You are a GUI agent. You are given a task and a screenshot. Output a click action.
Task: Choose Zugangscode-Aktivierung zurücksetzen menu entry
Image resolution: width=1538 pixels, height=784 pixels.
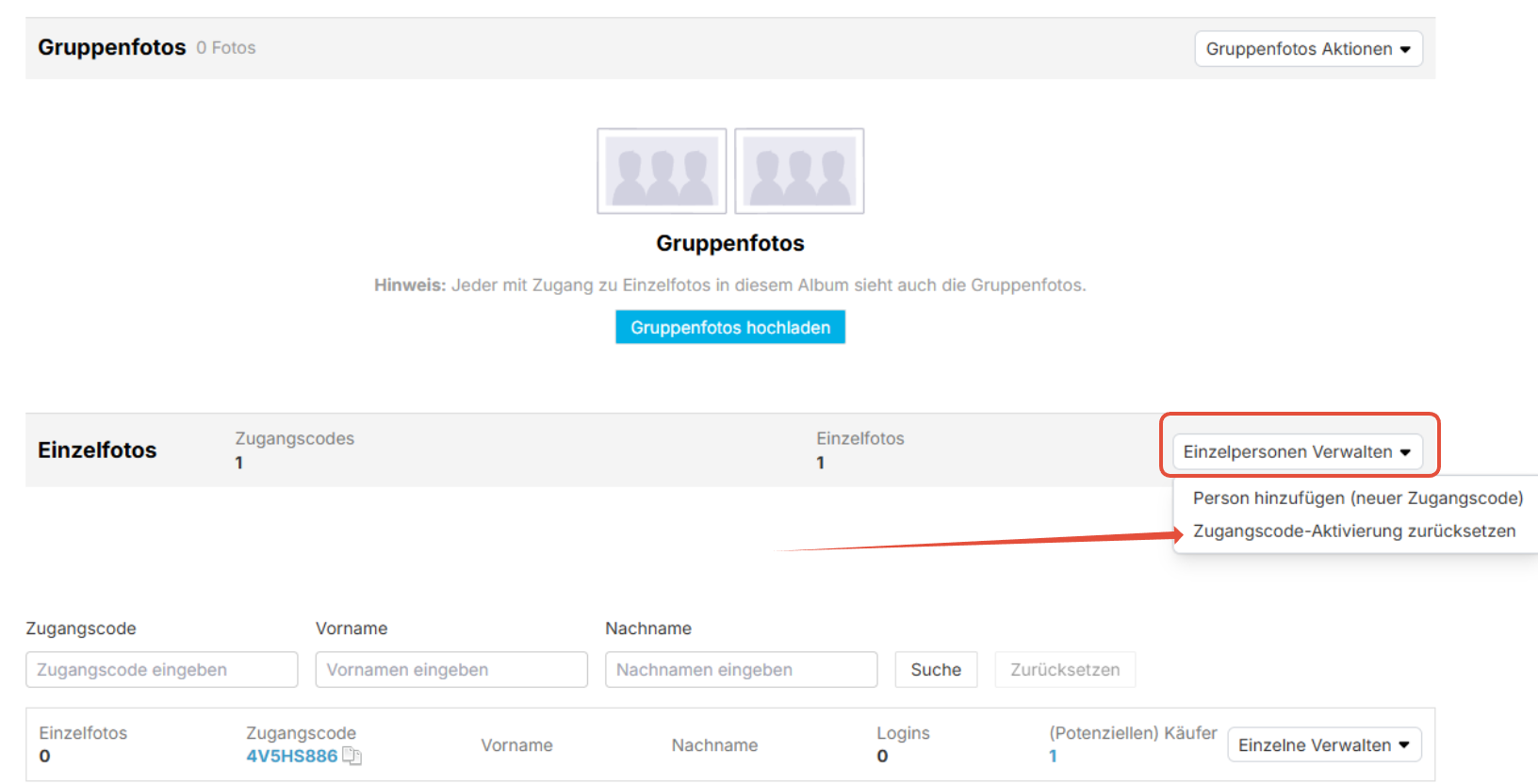[1354, 531]
